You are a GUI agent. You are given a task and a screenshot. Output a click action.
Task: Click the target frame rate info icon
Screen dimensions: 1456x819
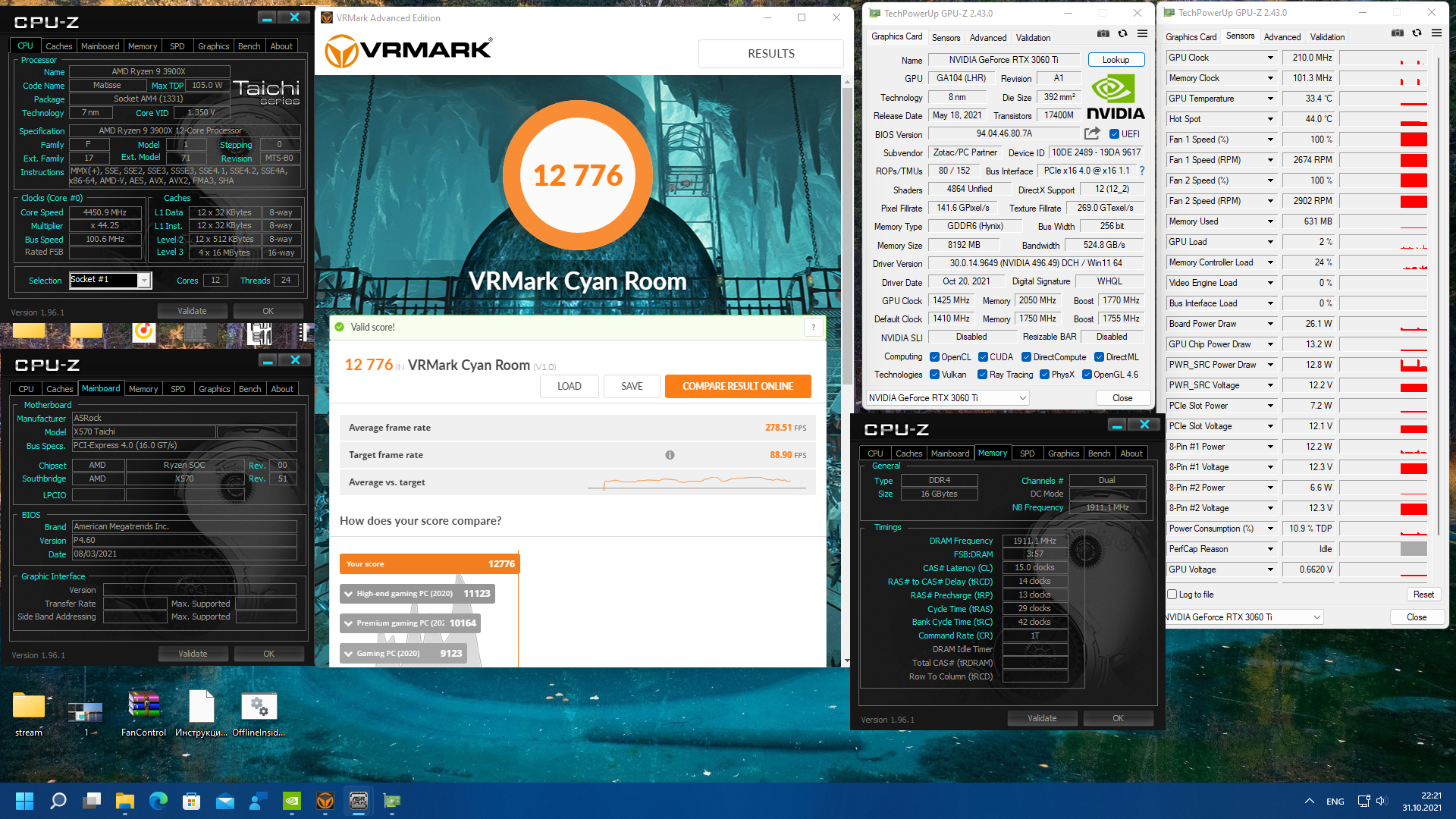(670, 455)
